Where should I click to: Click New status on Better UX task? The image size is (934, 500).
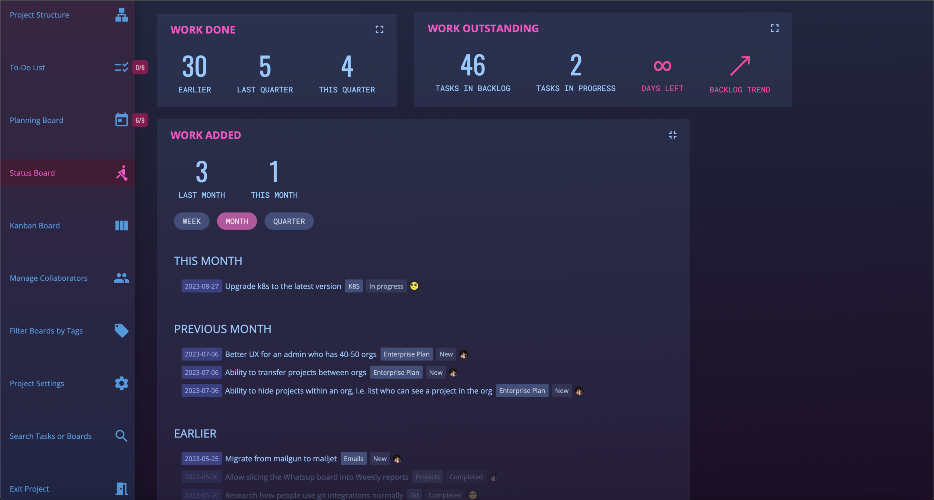(446, 354)
